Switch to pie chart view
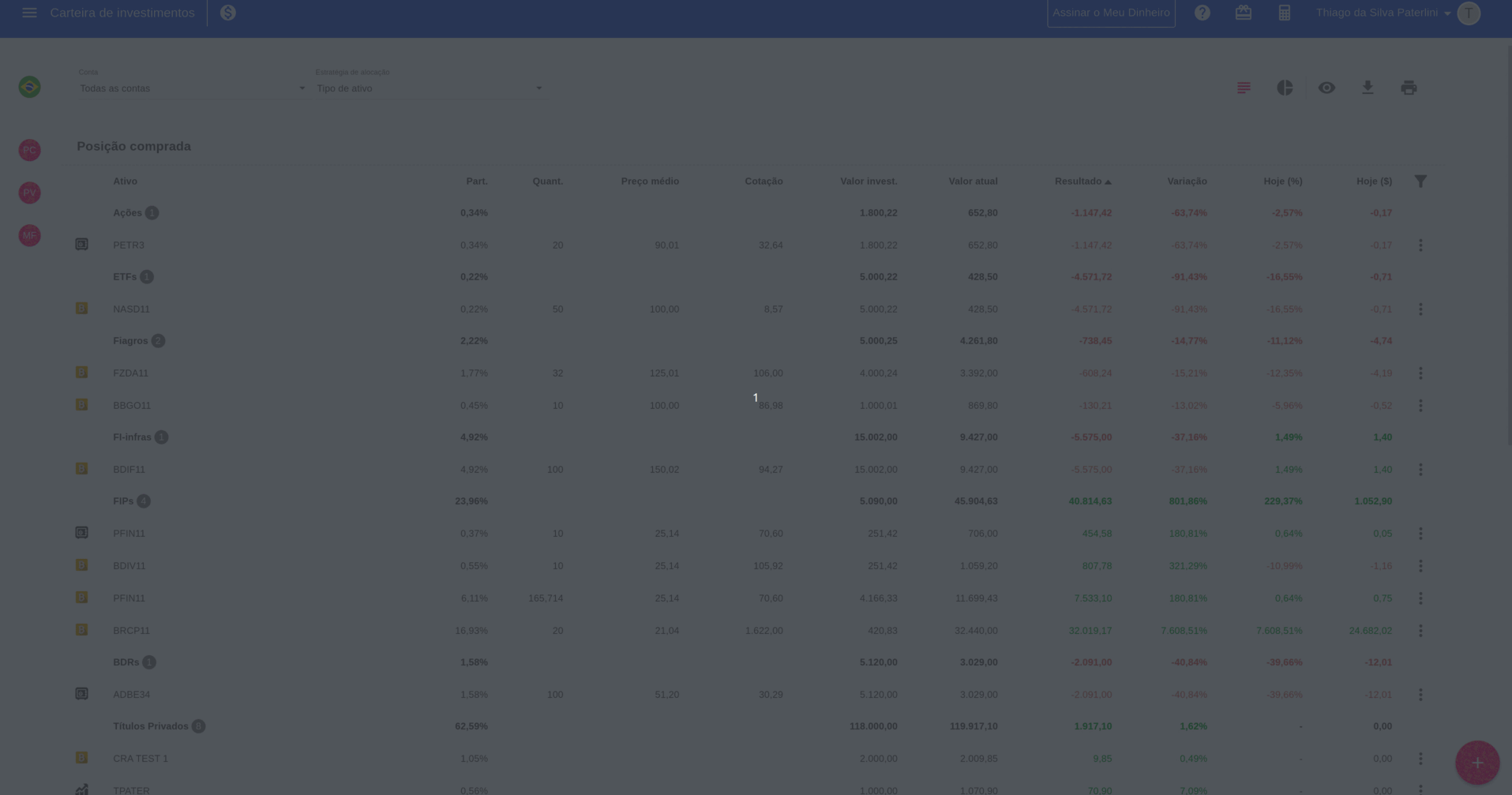 point(1285,88)
